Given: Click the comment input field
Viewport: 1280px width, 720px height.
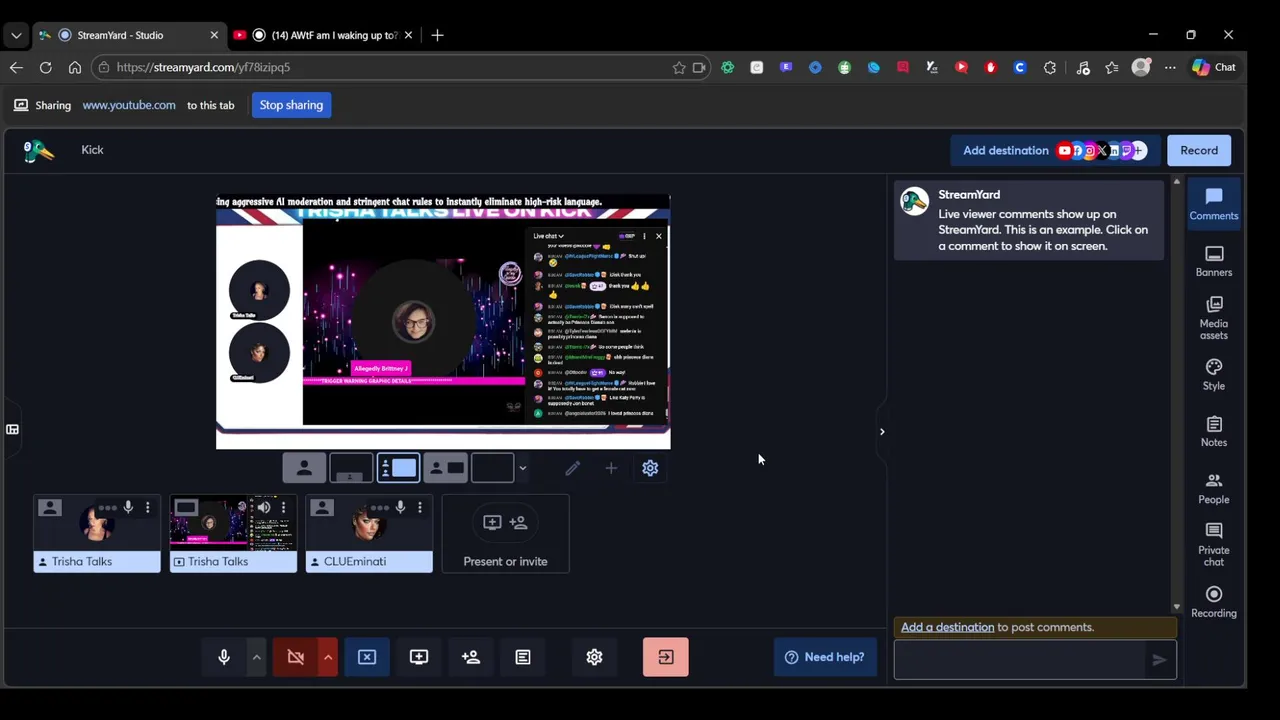Looking at the screenshot, I should tap(1020, 659).
